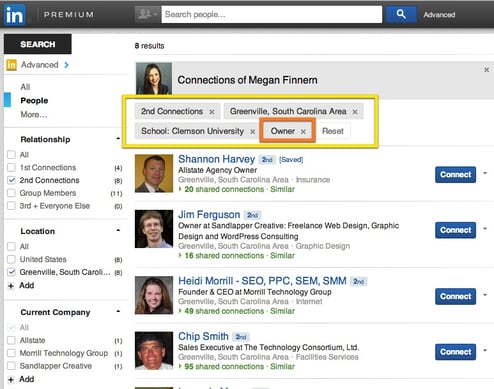
Task: Click the Reset filters button
Action: [333, 131]
